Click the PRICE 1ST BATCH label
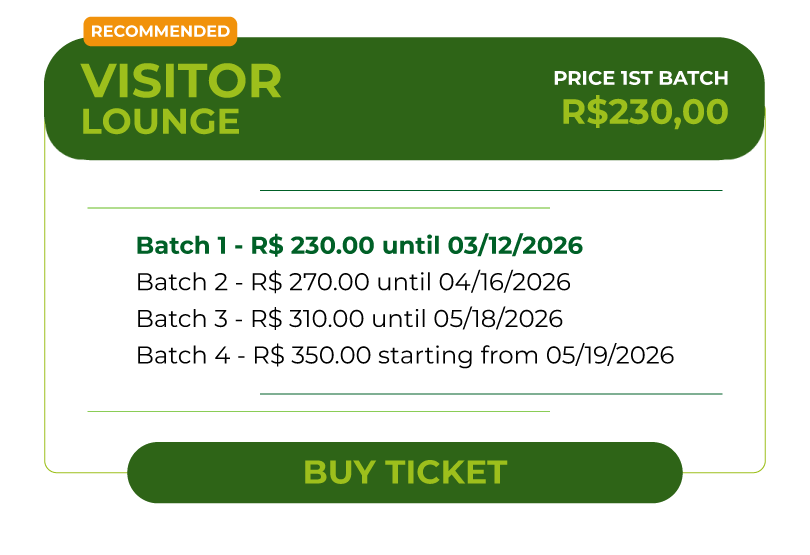810x555 pixels. [641, 78]
